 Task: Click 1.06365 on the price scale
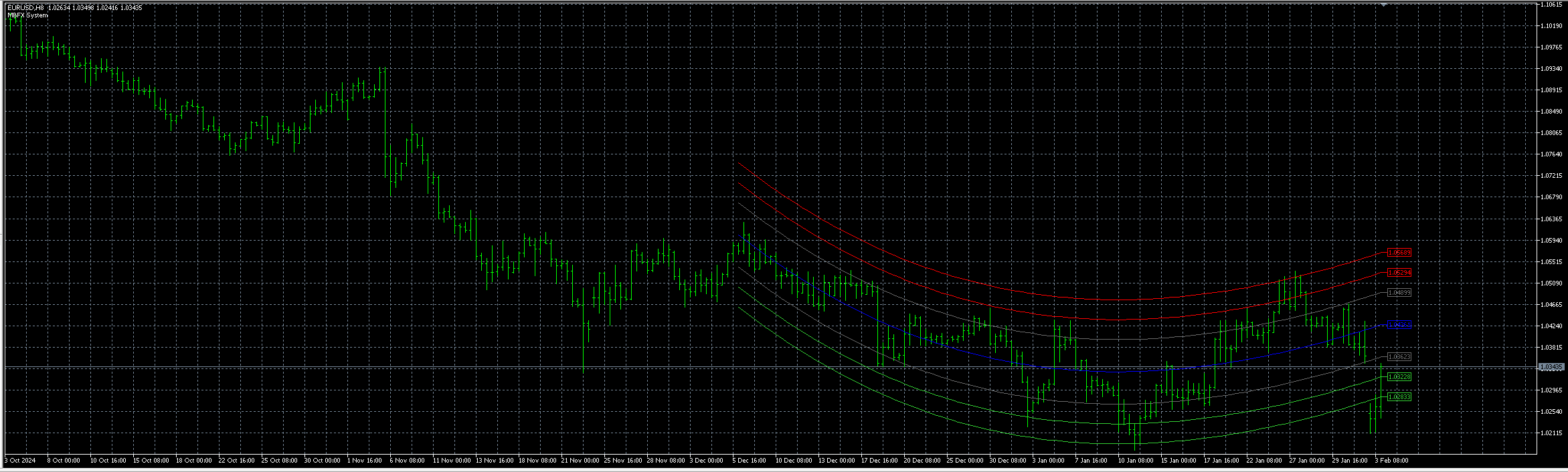pos(1551,219)
